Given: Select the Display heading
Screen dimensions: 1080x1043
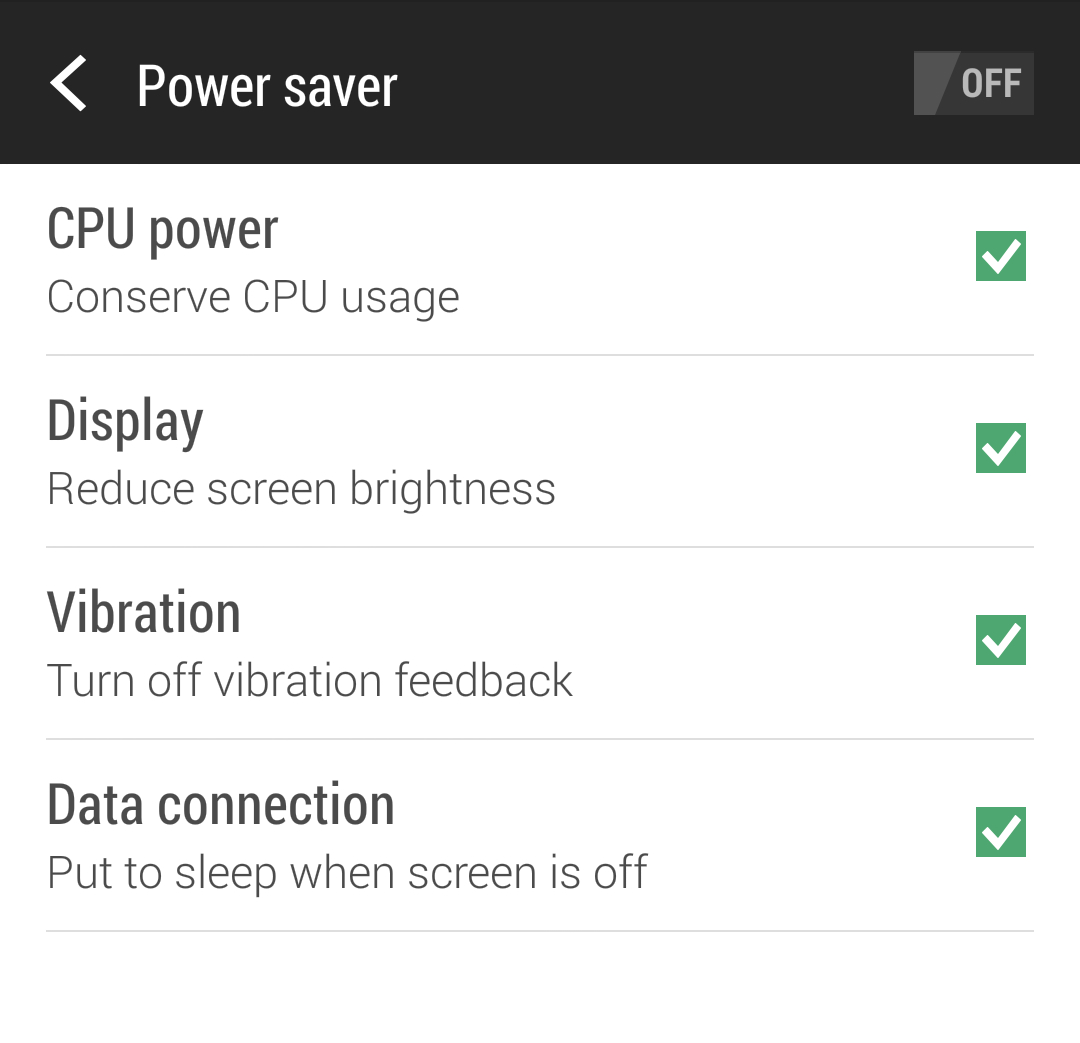Looking at the screenshot, I should pos(125,421).
